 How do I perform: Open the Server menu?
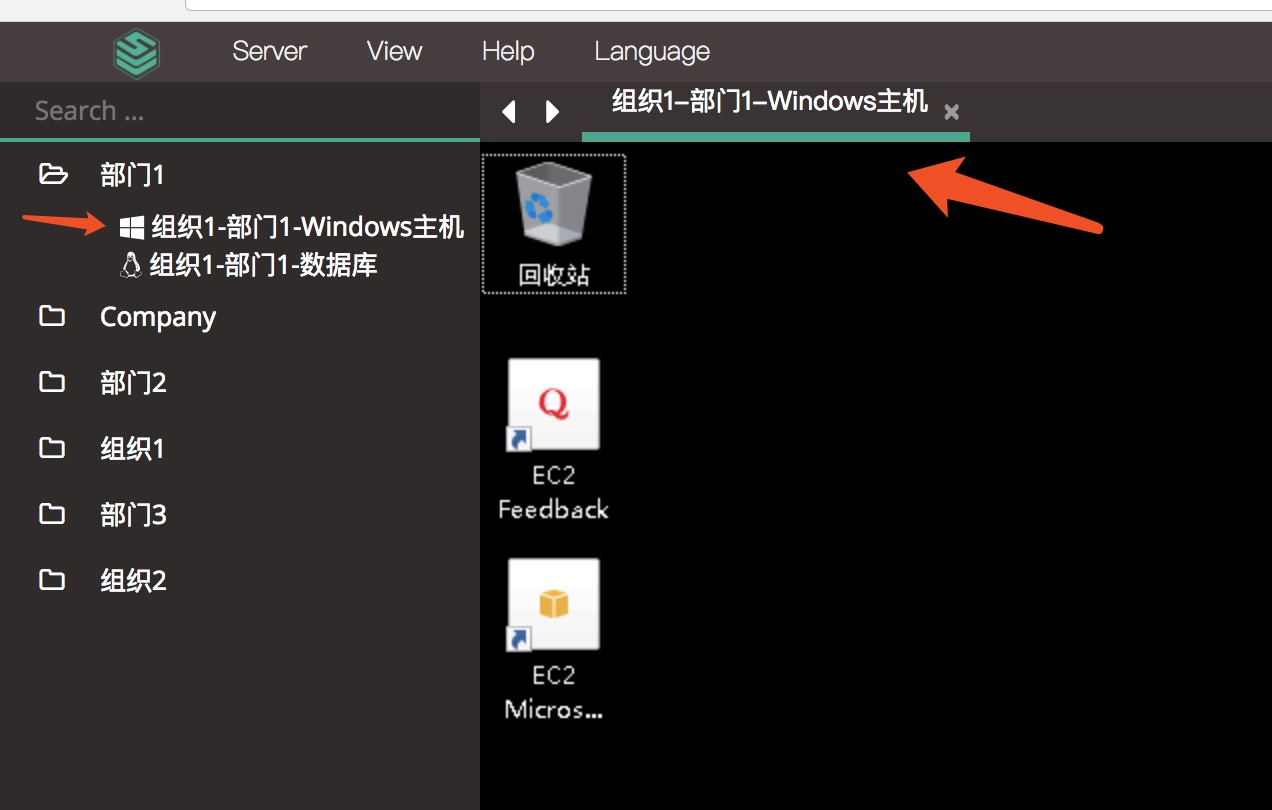coord(269,51)
